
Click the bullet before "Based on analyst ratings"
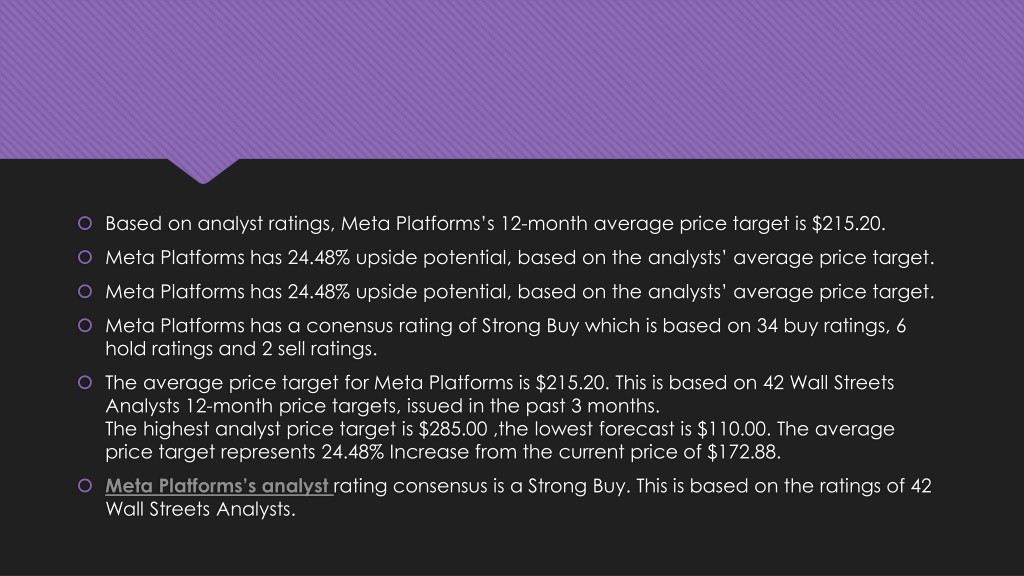pyautogui.click(x=85, y=223)
